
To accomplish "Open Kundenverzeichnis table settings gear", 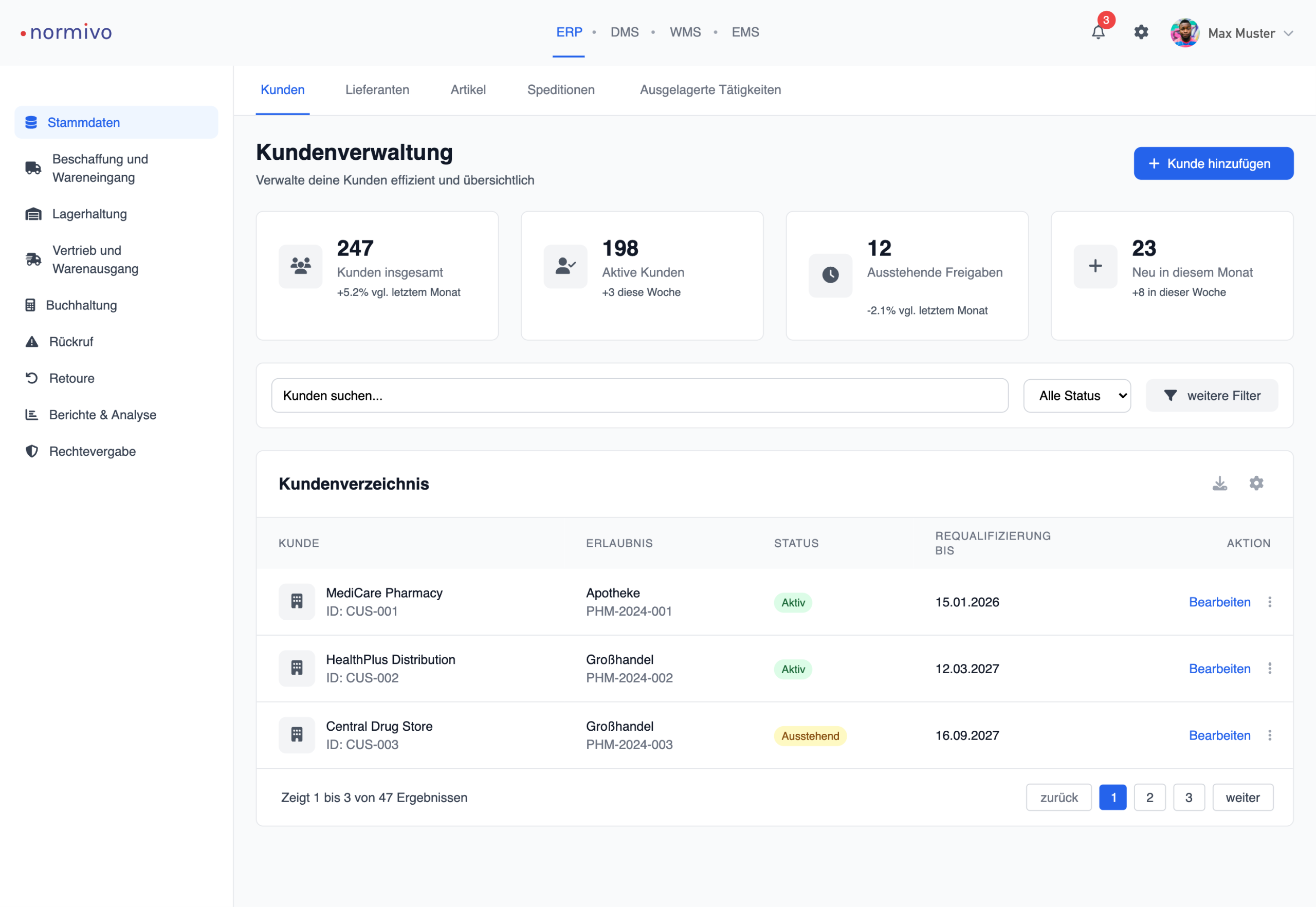I will 1256,484.
